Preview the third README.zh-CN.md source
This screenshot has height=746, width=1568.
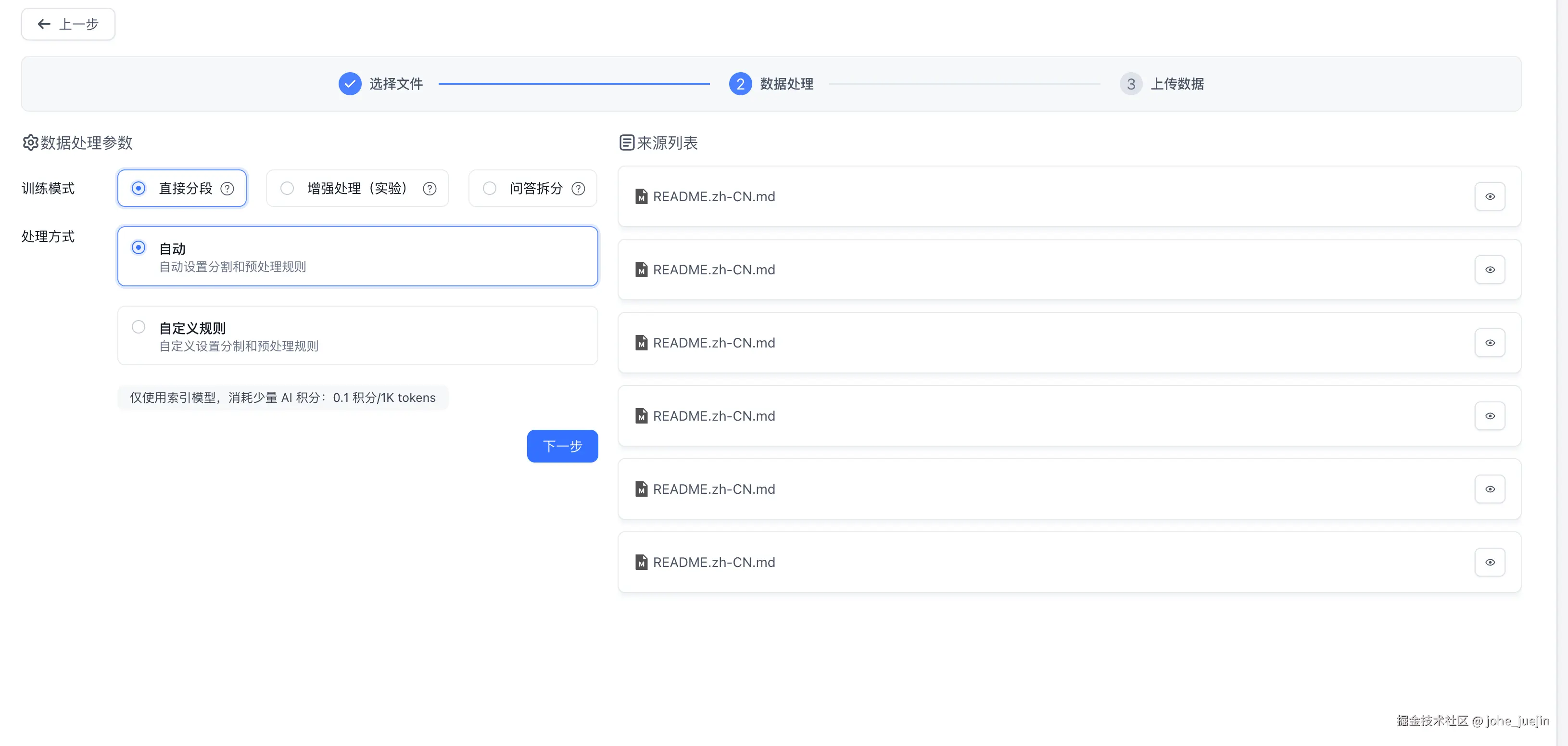coord(1490,343)
